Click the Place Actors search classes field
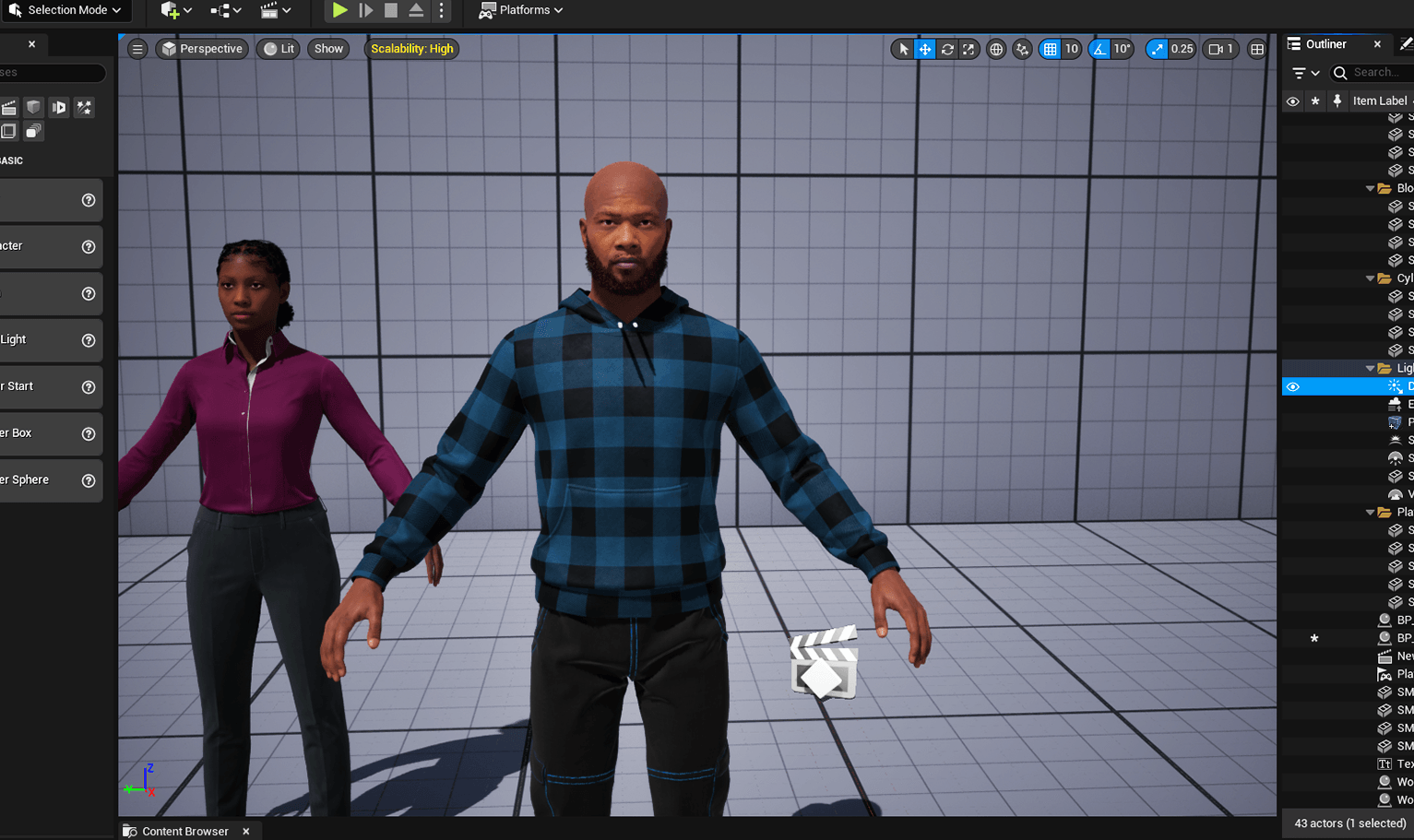Viewport: 1414px width, 840px height. pos(51,73)
